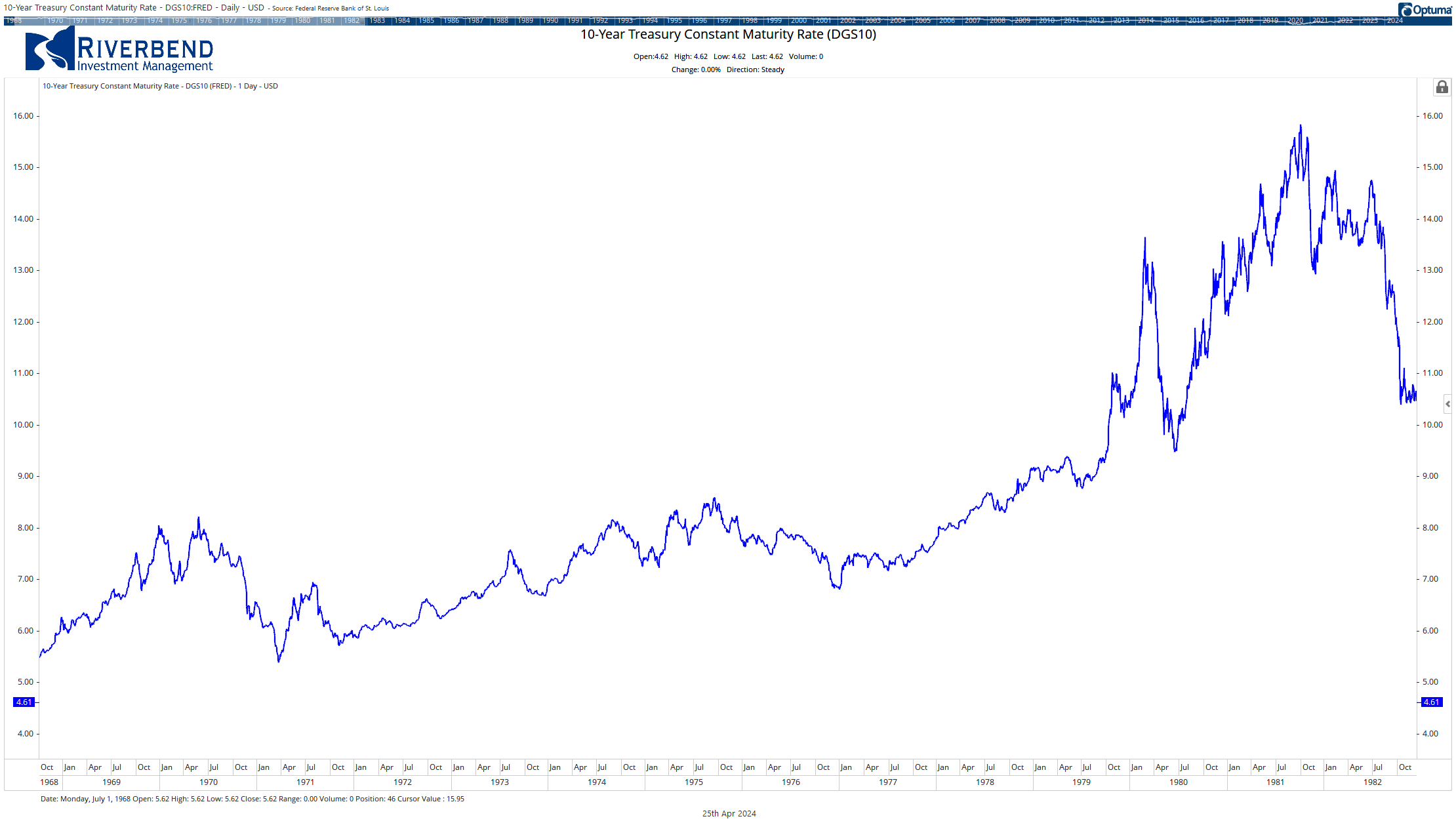The width and height of the screenshot is (1456, 825).
Task: Click the date status bar reading Monday, July 1, 1968
Action: click(252, 799)
